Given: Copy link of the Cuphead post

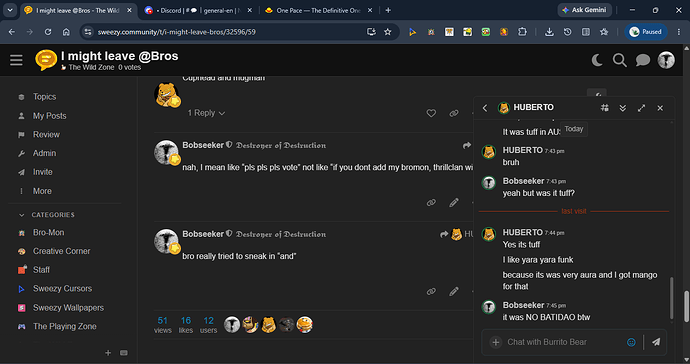Looking at the screenshot, I should (454, 113).
